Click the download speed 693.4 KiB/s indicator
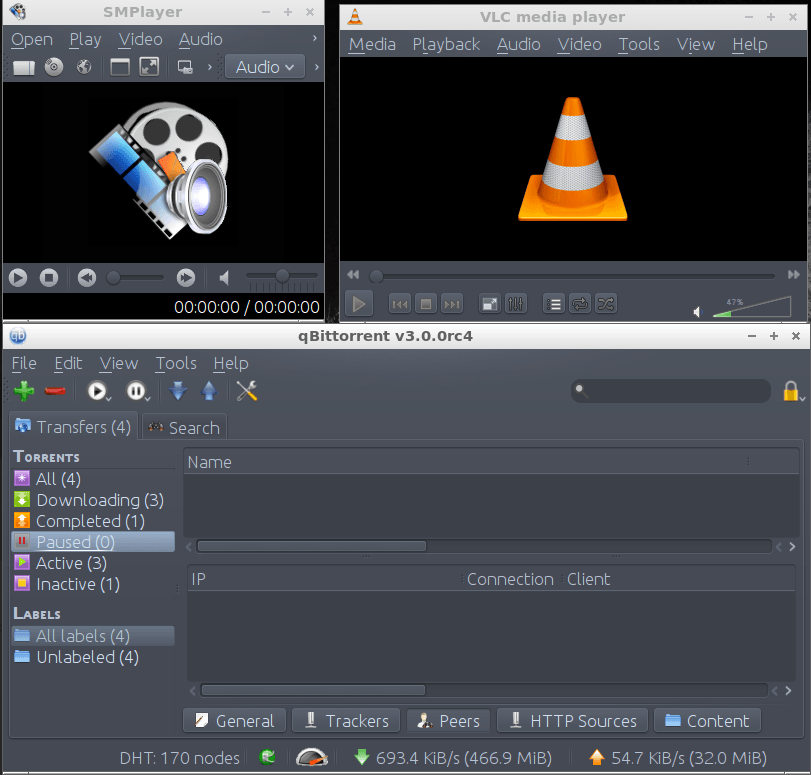The width and height of the screenshot is (811, 775). (453, 758)
